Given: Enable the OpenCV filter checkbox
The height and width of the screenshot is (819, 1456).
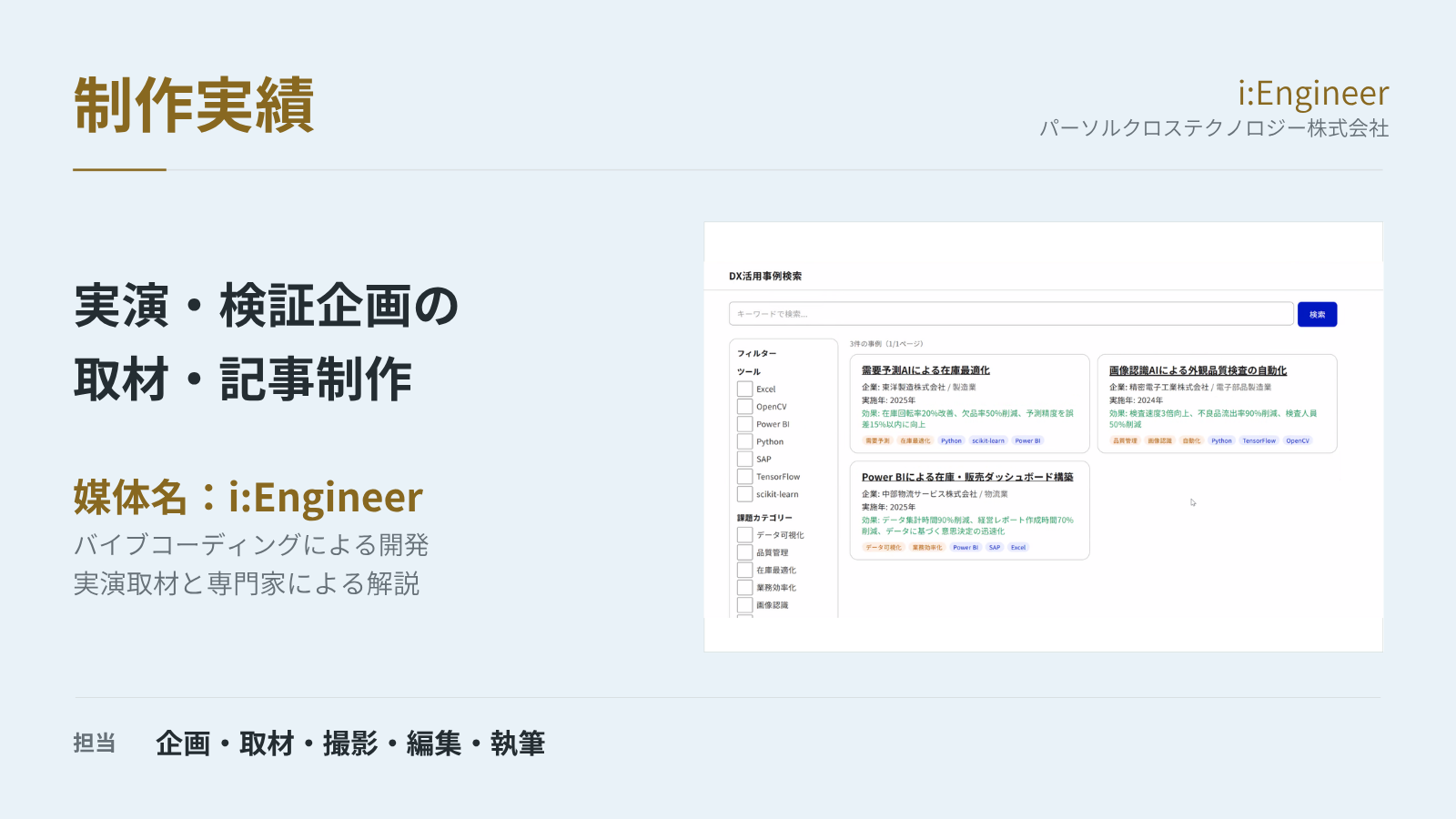Looking at the screenshot, I should (744, 407).
